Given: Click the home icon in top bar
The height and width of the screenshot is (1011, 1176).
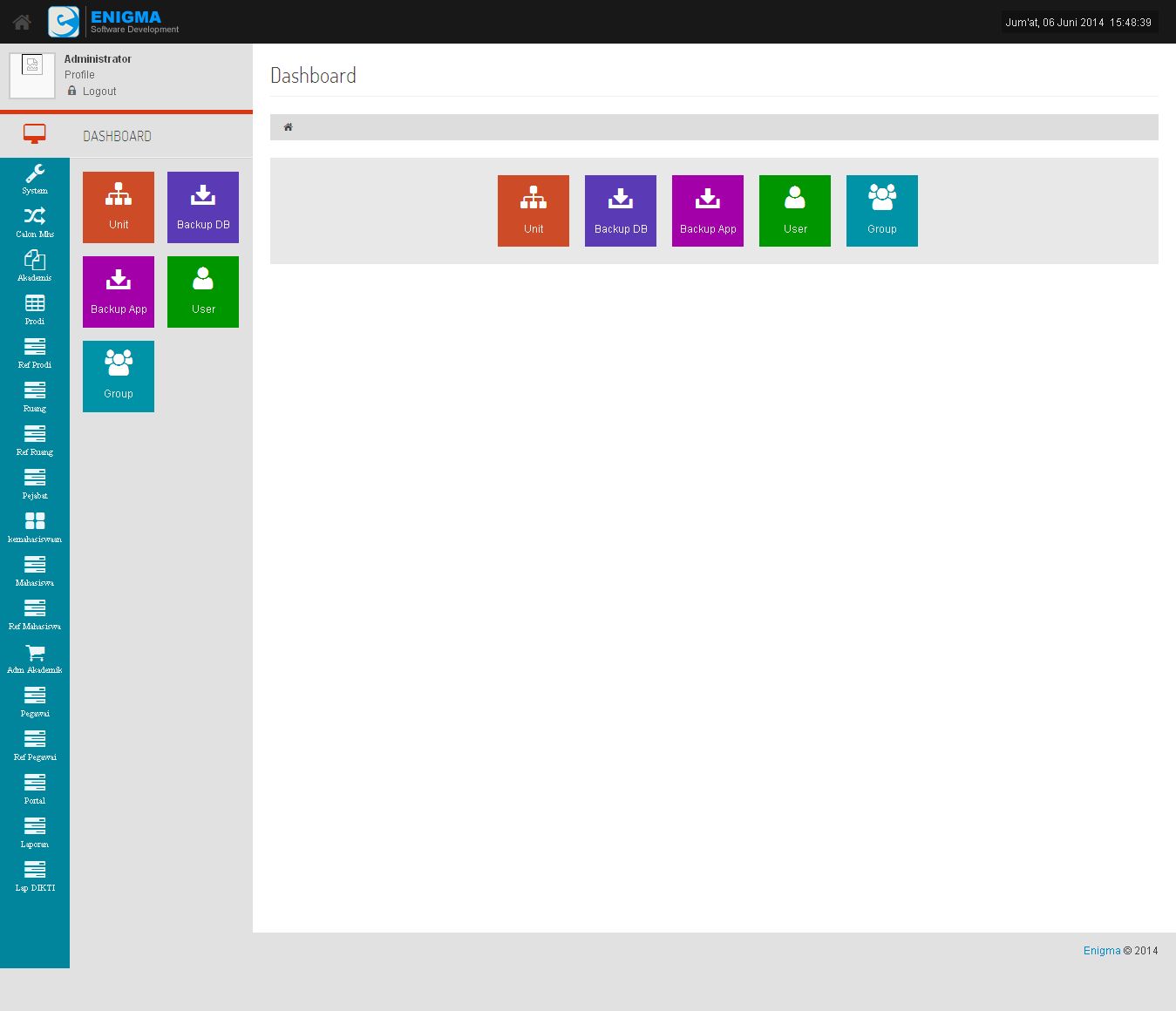Looking at the screenshot, I should pos(22,22).
